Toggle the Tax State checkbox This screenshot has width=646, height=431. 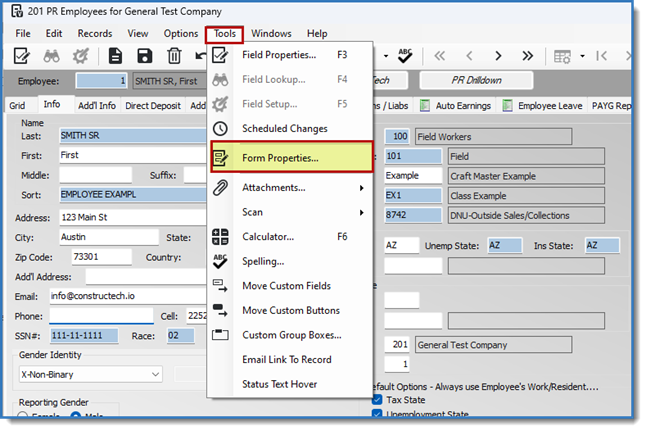(x=377, y=400)
